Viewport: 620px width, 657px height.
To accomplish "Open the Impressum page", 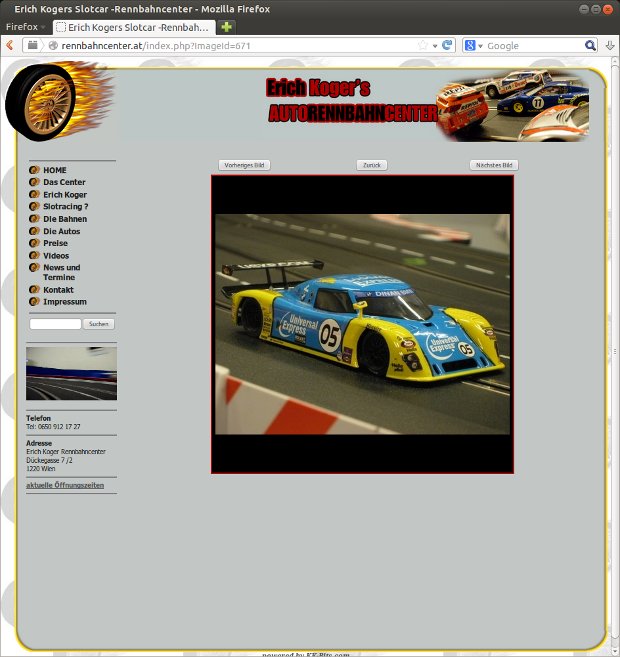I will [x=65, y=302].
